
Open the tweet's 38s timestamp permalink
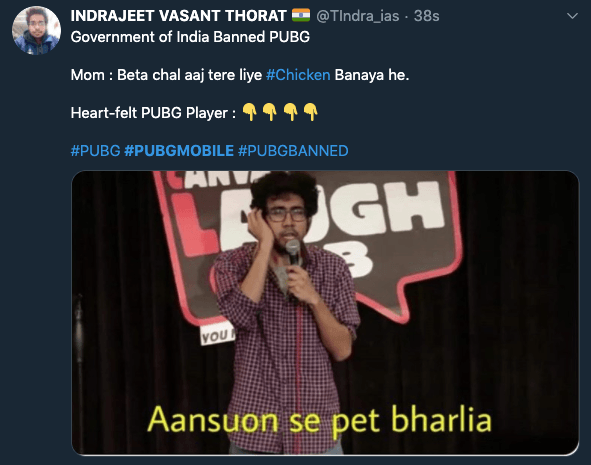[x=426, y=16]
